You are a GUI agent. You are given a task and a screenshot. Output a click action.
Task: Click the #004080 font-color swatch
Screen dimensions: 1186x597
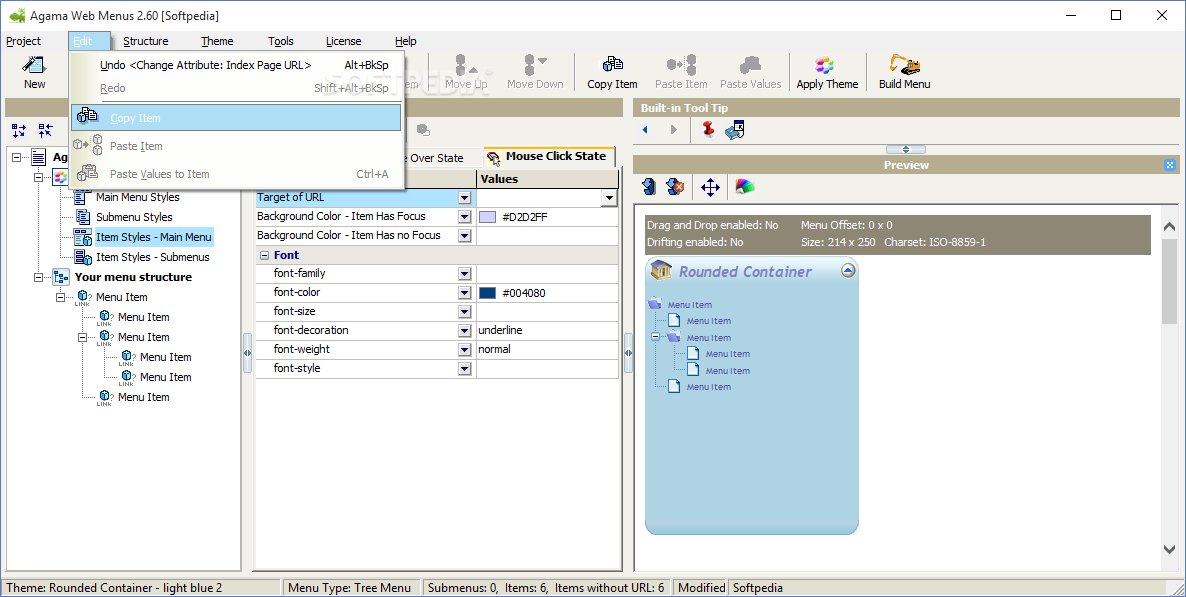click(487, 293)
